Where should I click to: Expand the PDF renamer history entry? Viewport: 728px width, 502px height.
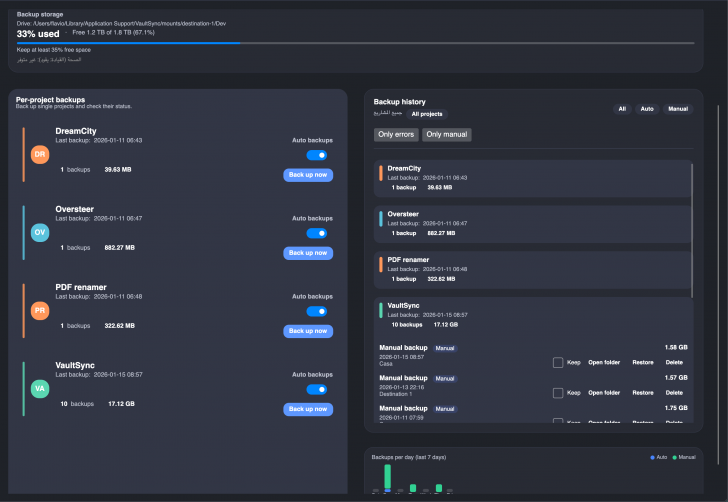point(533,270)
